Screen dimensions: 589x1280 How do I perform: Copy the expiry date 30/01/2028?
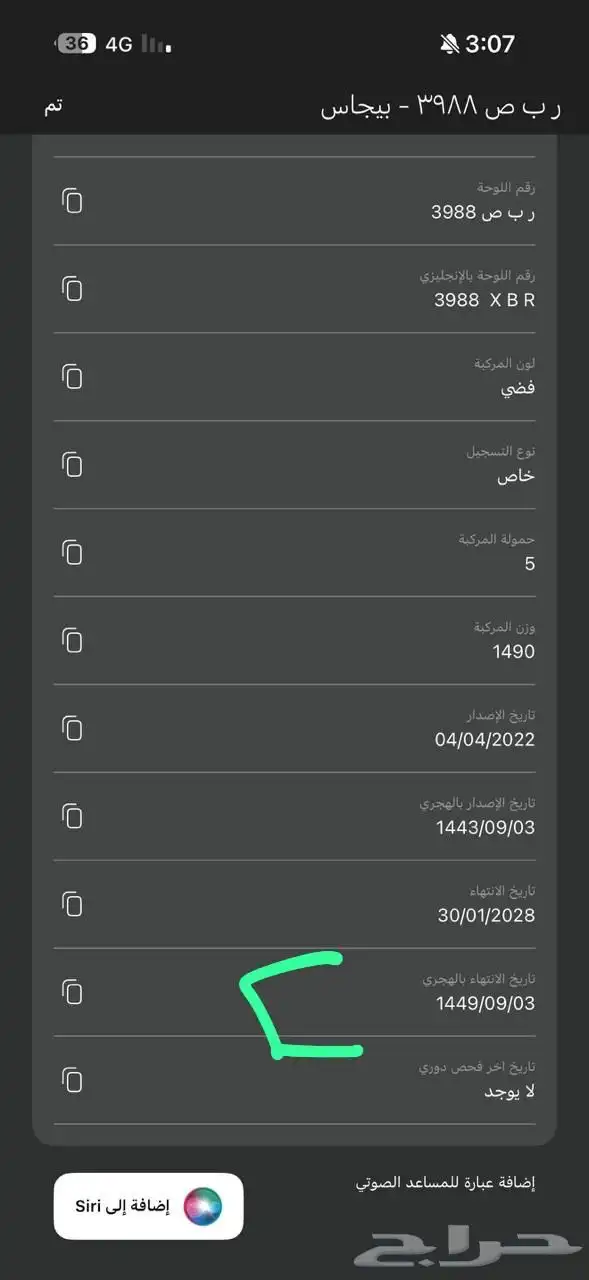(71, 903)
